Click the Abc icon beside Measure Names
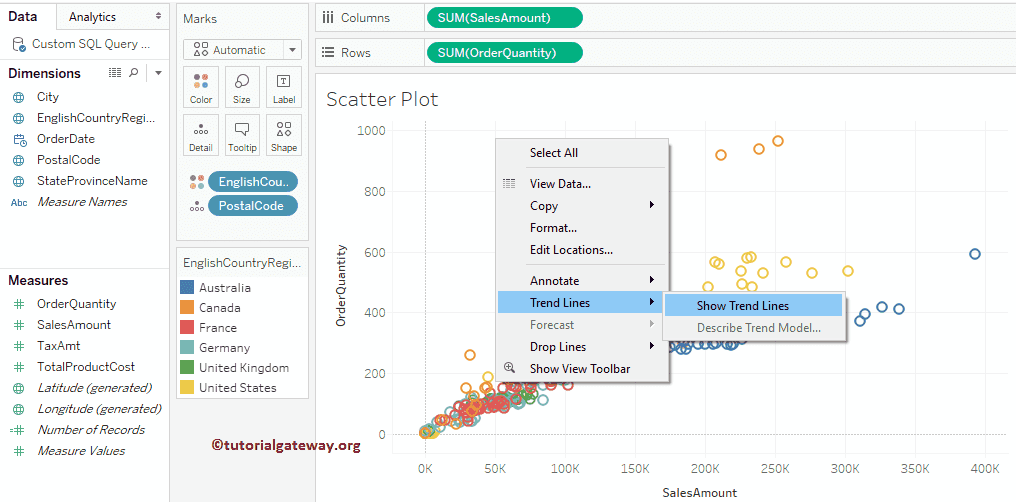The image size is (1016, 502). [x=19, y=203]
